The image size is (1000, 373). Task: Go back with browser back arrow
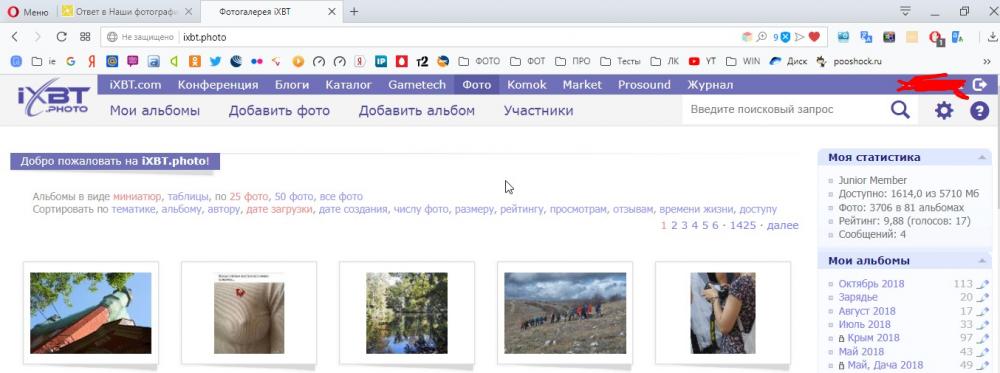pos(15,37)
